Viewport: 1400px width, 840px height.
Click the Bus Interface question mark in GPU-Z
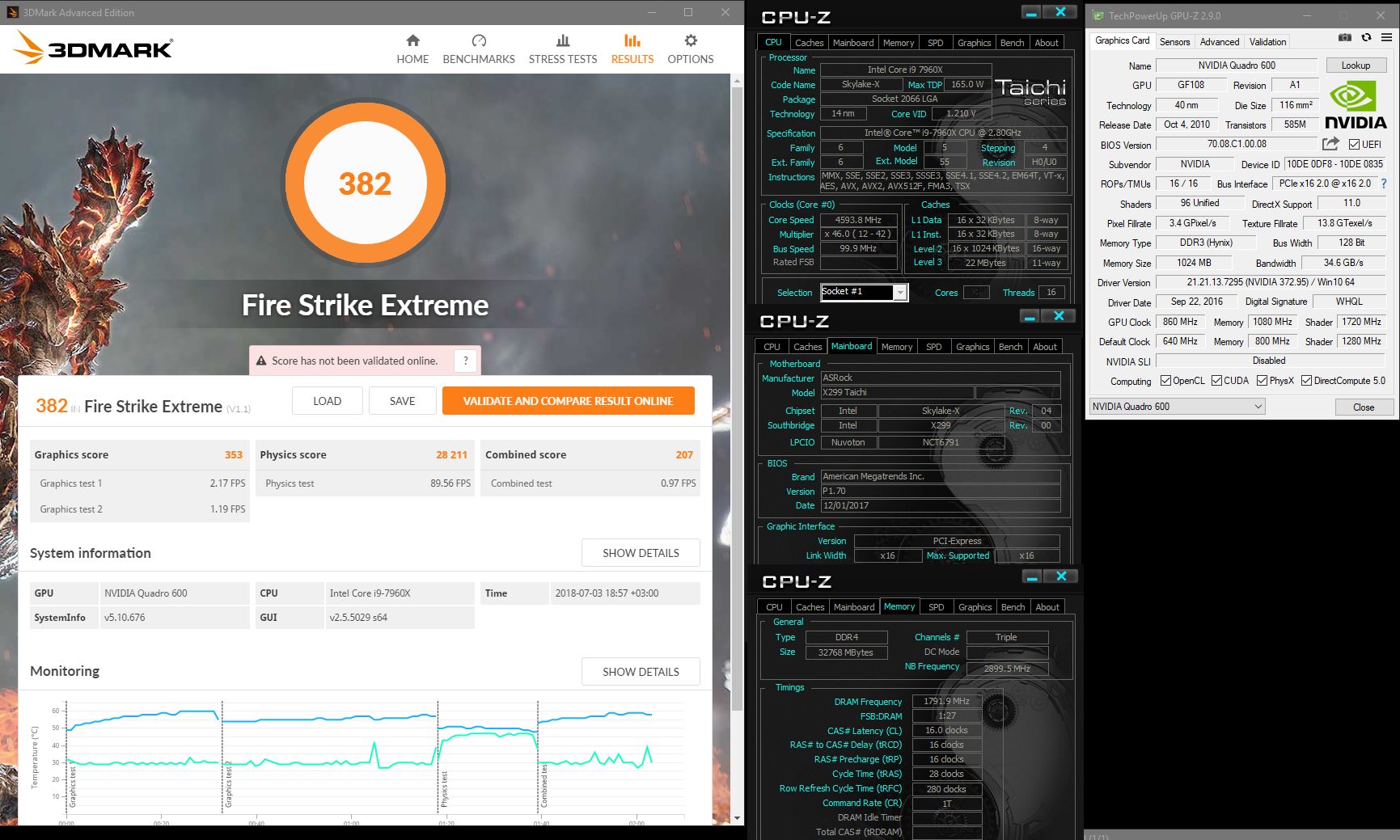[1384, 184]
